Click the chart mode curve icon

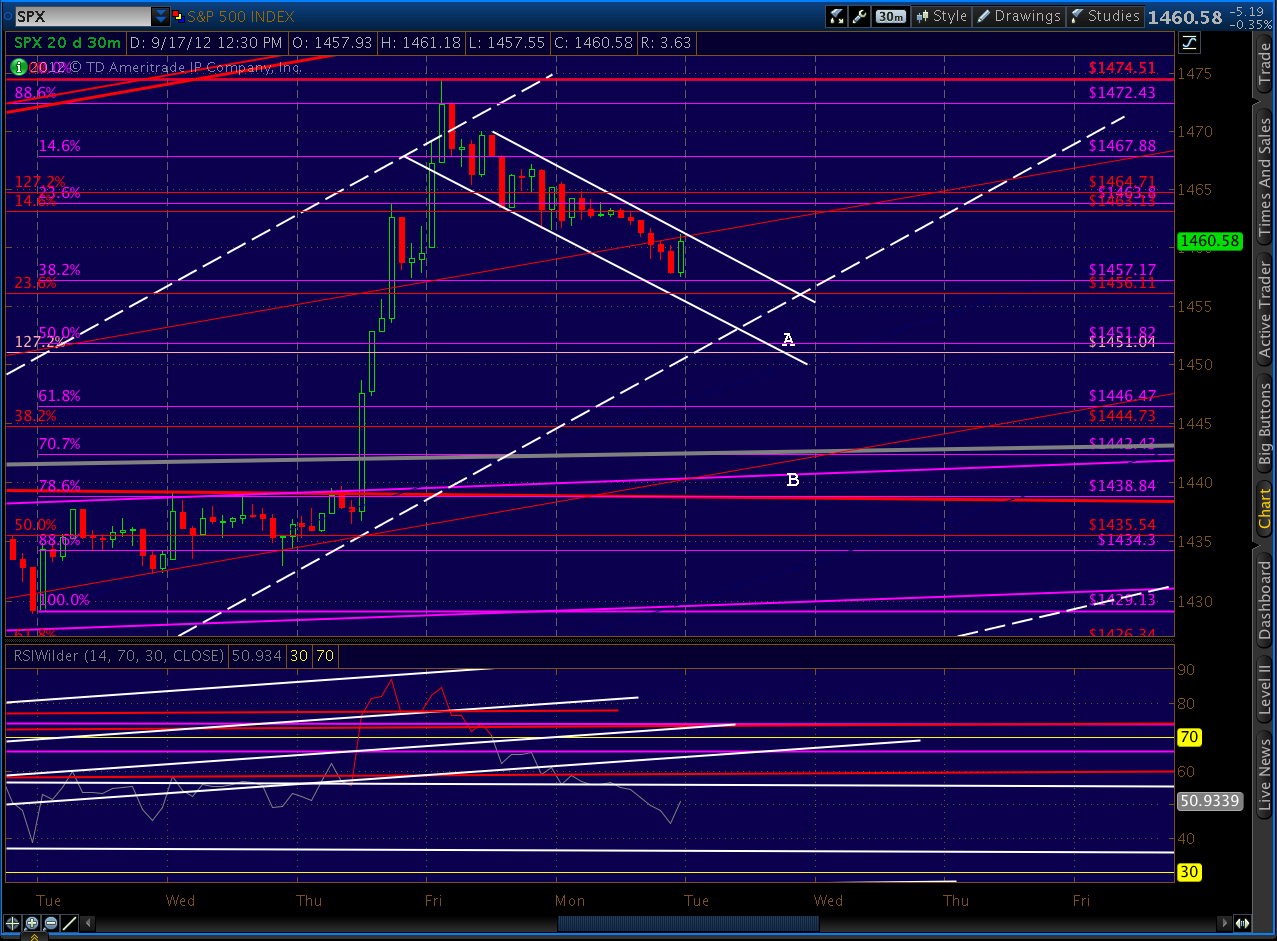point(1189,42)
